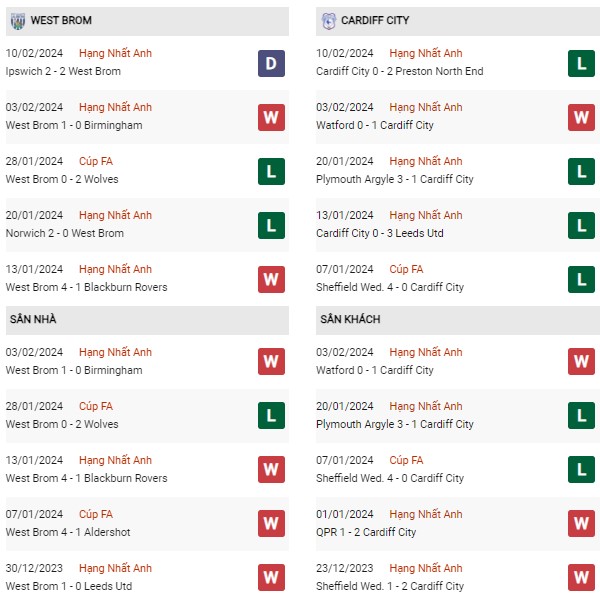Open the Ipswich 2 - 2 West Brom match
The width and height of the screenshot is (600, 599).
pyautogui.click(x=63, y=72)
